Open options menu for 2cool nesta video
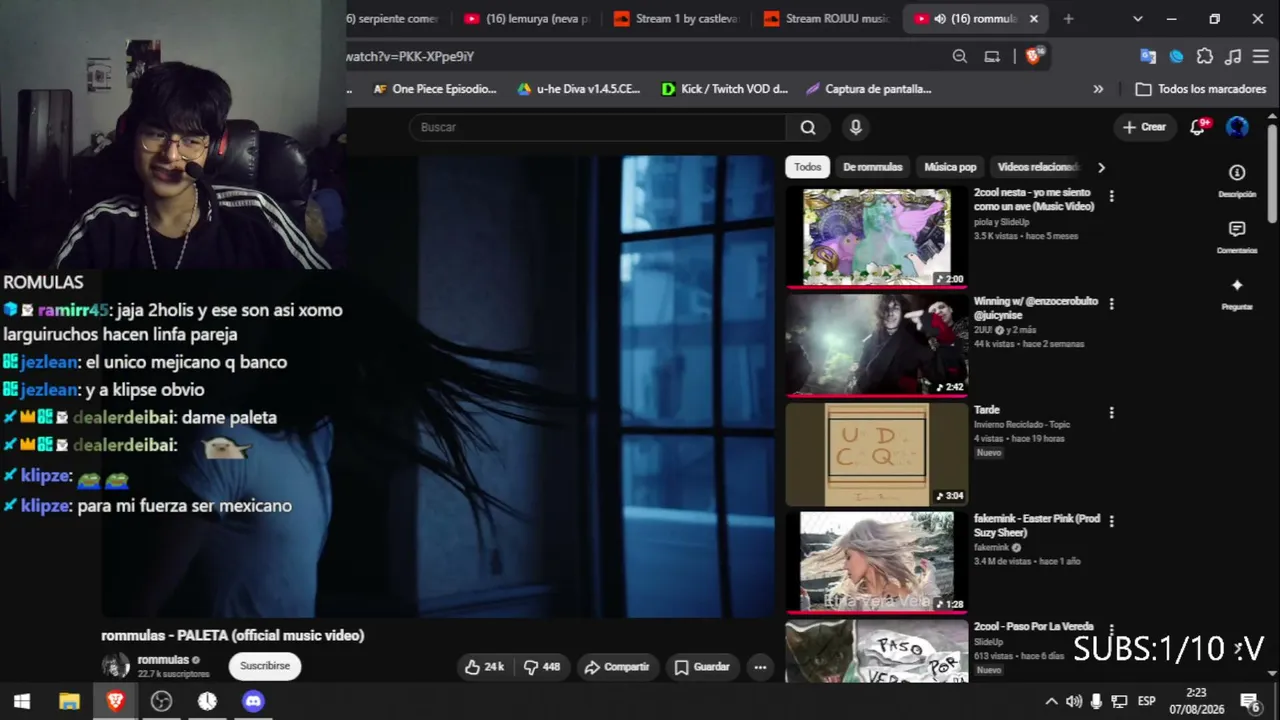The height and width of the screenshot is (720, 1280). [x=1111, y=196]
